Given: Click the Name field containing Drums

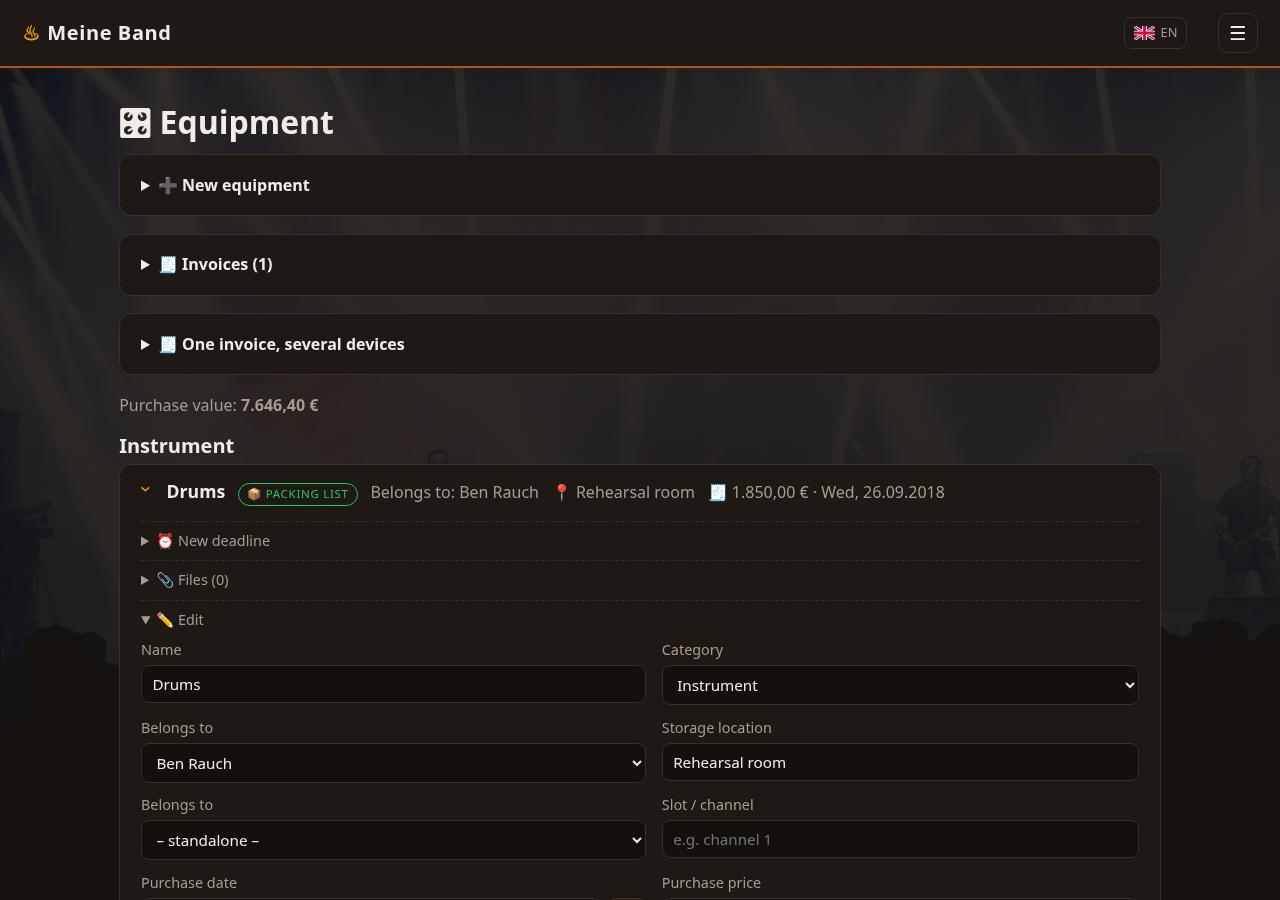Looking at the screenshot, I should click(393, 684).
